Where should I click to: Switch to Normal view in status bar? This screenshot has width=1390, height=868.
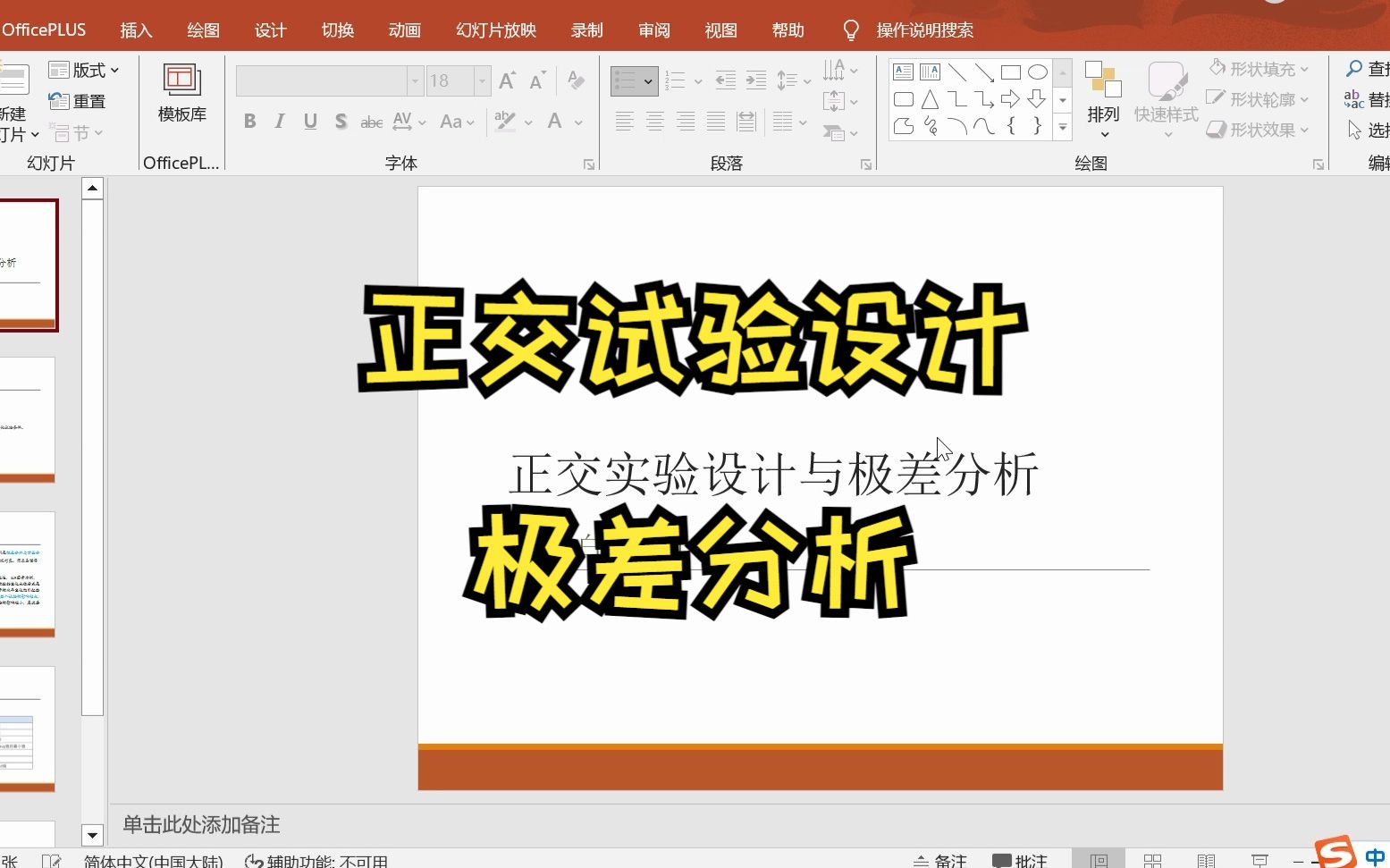click(x=1099, y=860)
